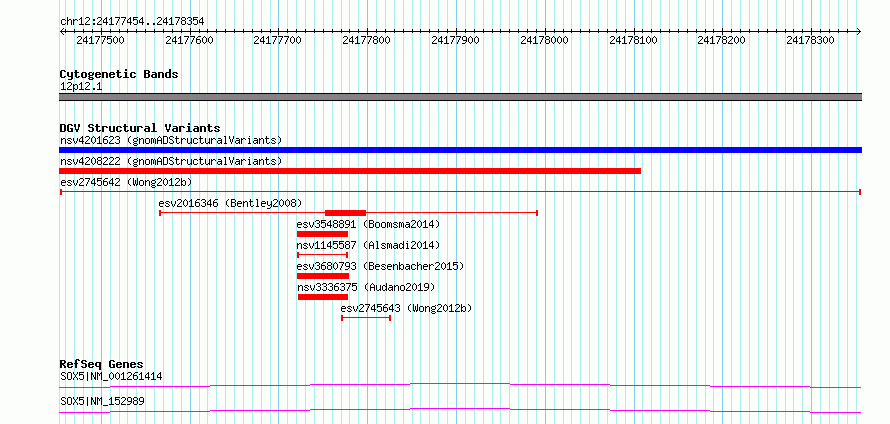Click the thick segment of esv2016346

coord(345,213)
